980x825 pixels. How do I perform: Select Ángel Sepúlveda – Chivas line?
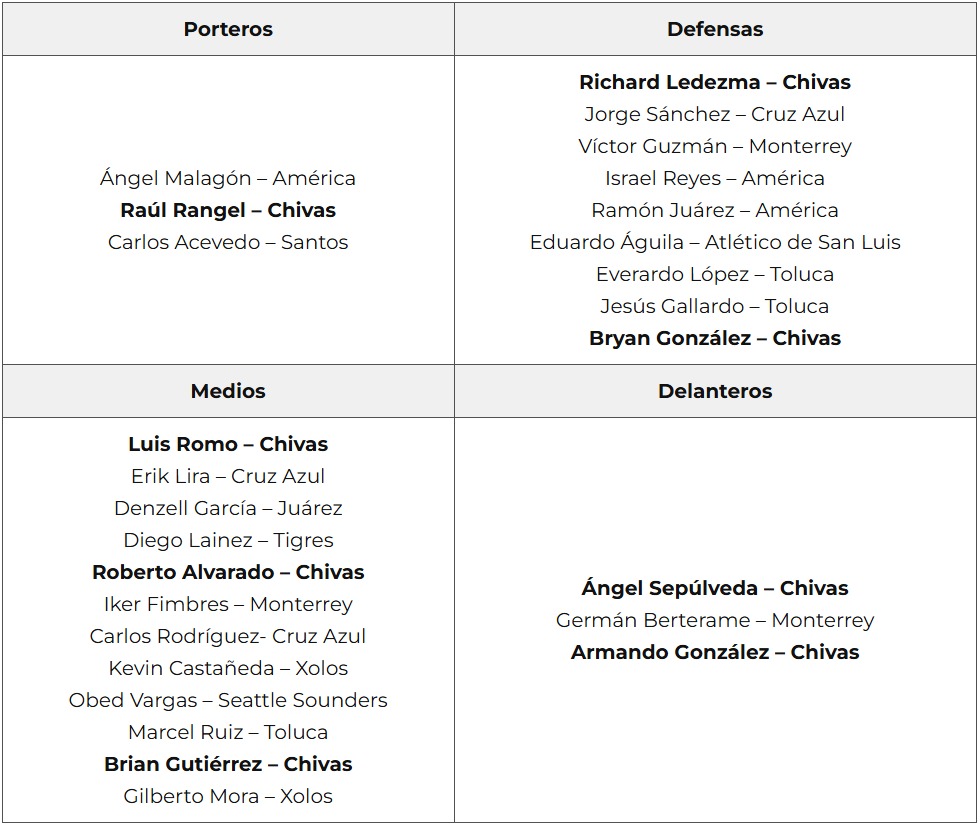tap(715, 588)
